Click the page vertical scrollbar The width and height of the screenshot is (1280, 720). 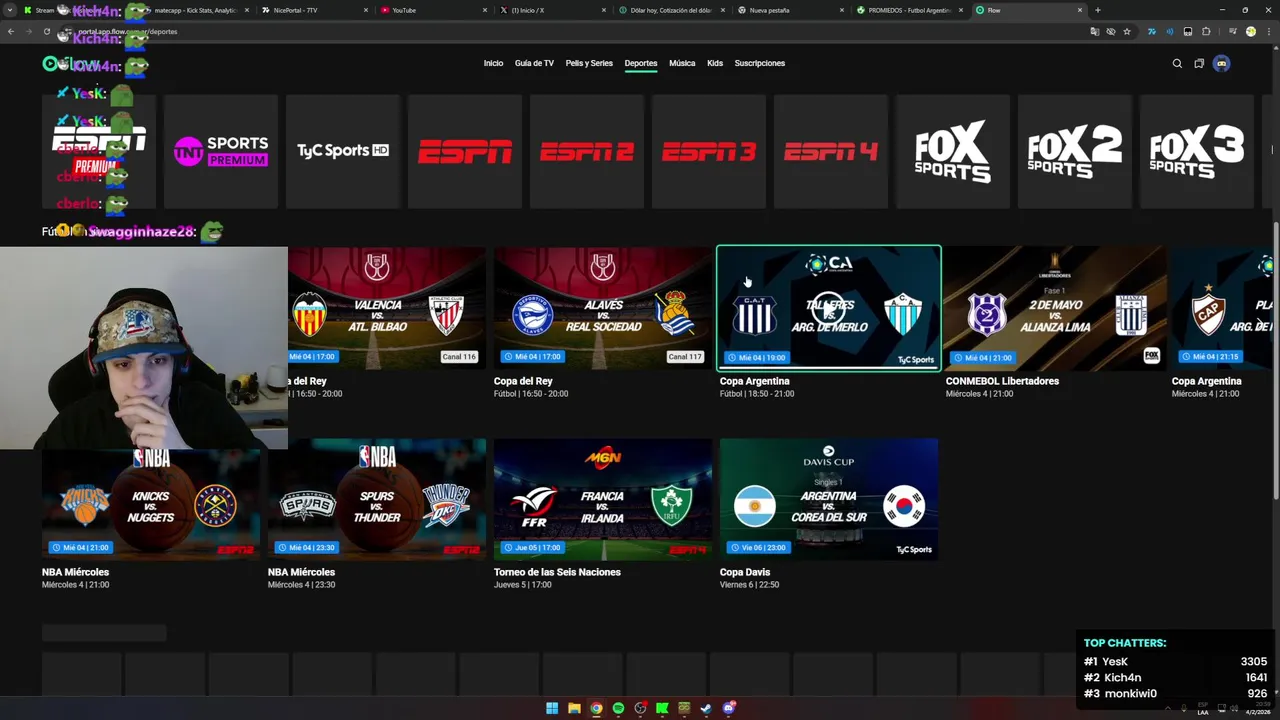click(x=1276, y=360)
